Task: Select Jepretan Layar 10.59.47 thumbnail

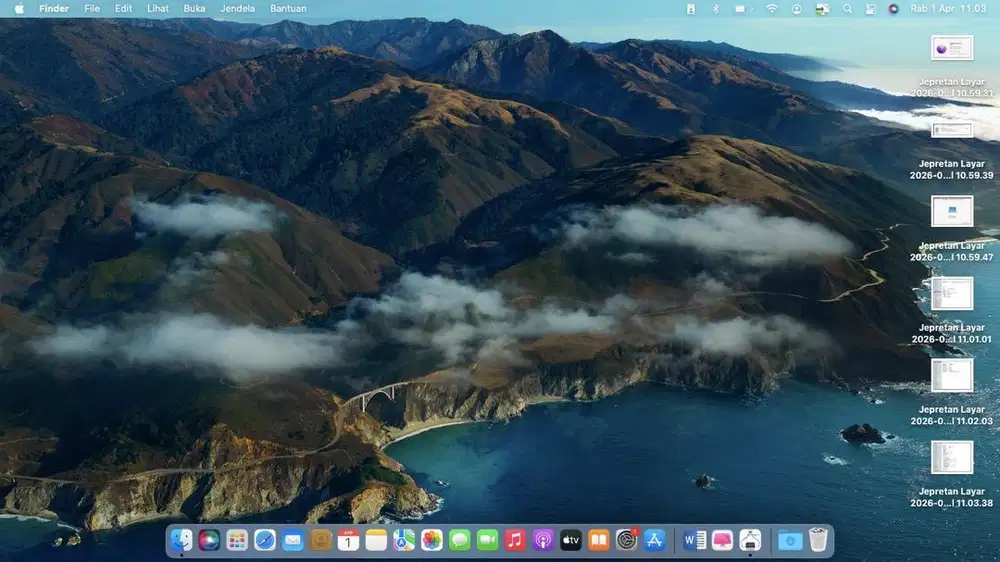Action: pyautogui.click(x=952, y=211)
